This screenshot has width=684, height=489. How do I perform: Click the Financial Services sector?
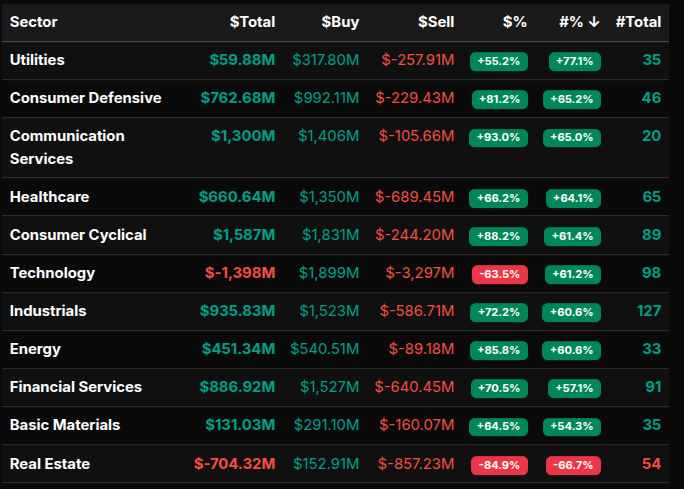pyautogui.click(x=76, y=387)
